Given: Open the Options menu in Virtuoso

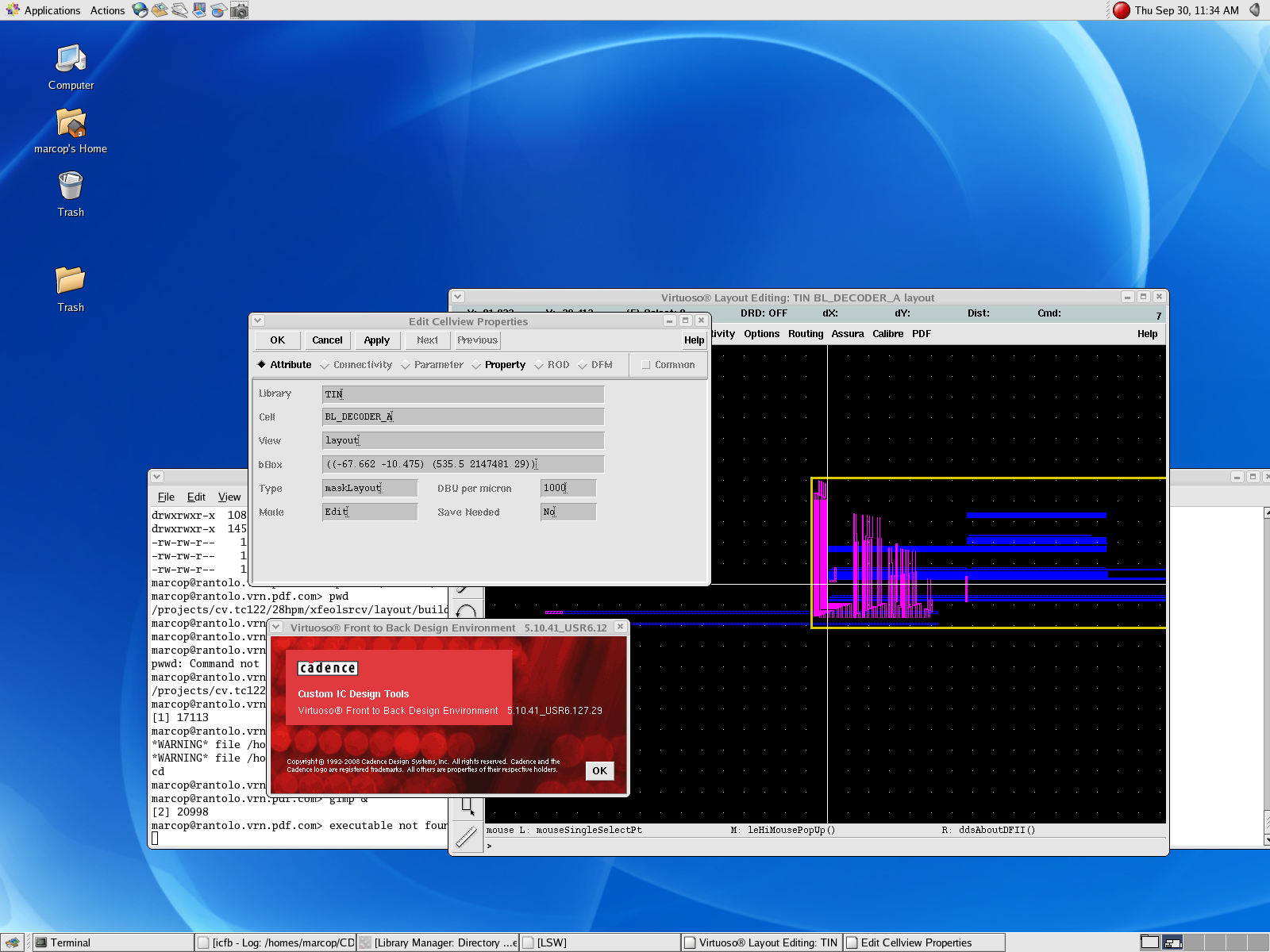Looking at the screenshot, I should [x=762, y=334].
